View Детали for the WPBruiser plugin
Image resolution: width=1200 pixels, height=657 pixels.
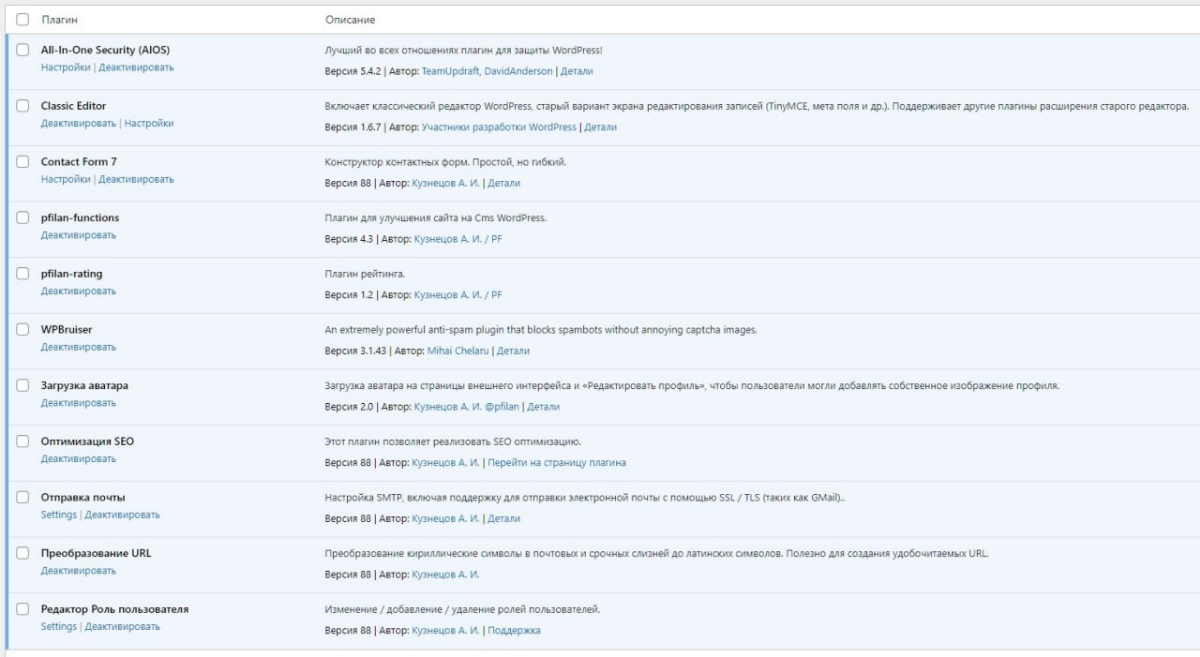513,351
